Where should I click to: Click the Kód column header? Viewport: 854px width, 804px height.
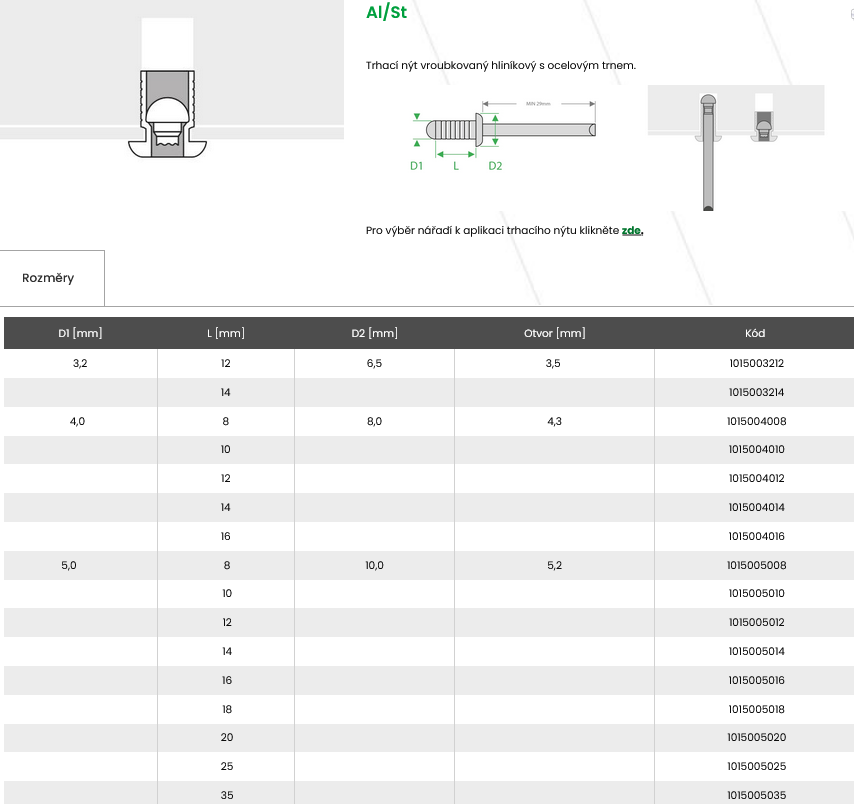(755, 333)
